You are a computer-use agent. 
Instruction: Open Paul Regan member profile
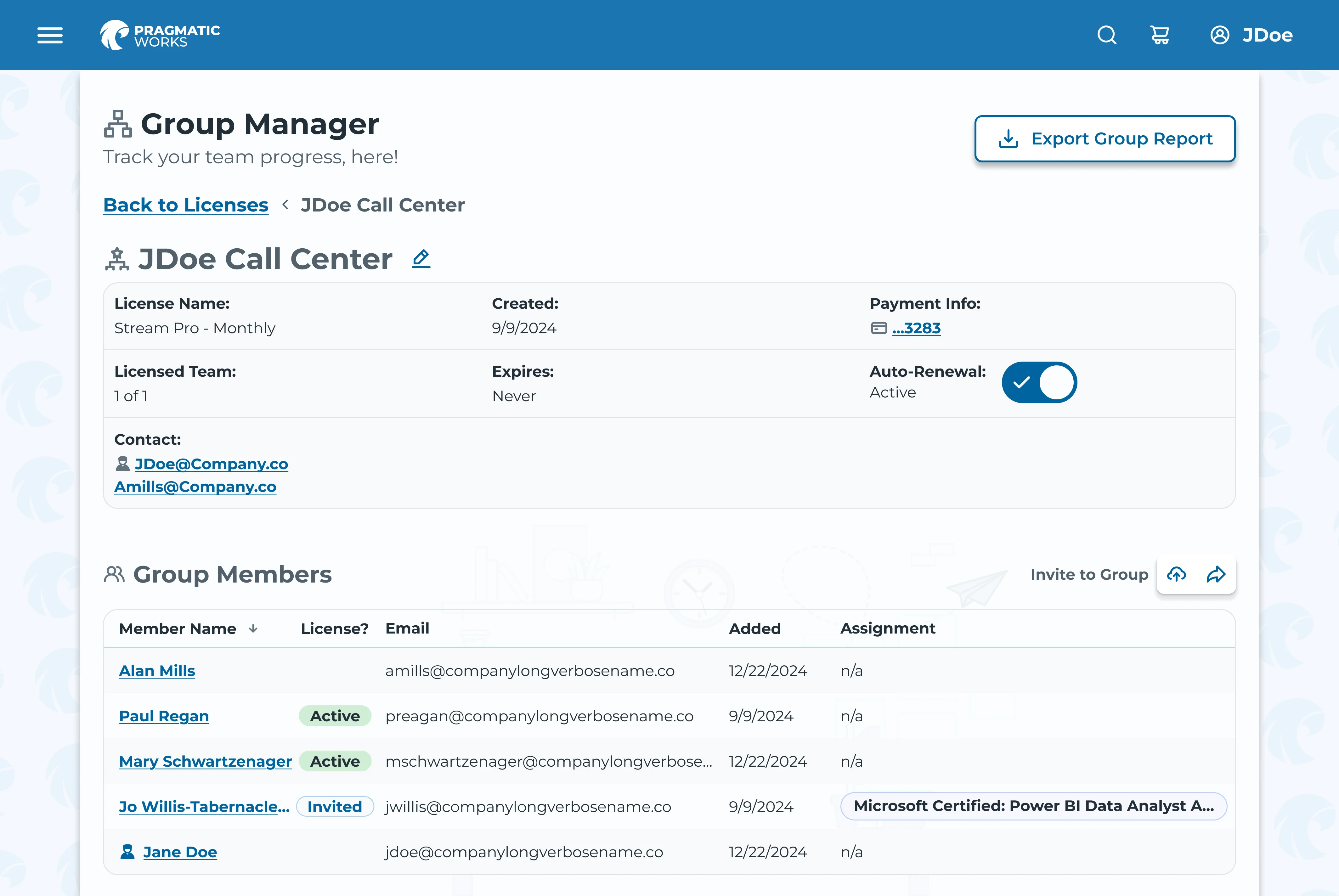pyautogui.click(x=164, y=716)
